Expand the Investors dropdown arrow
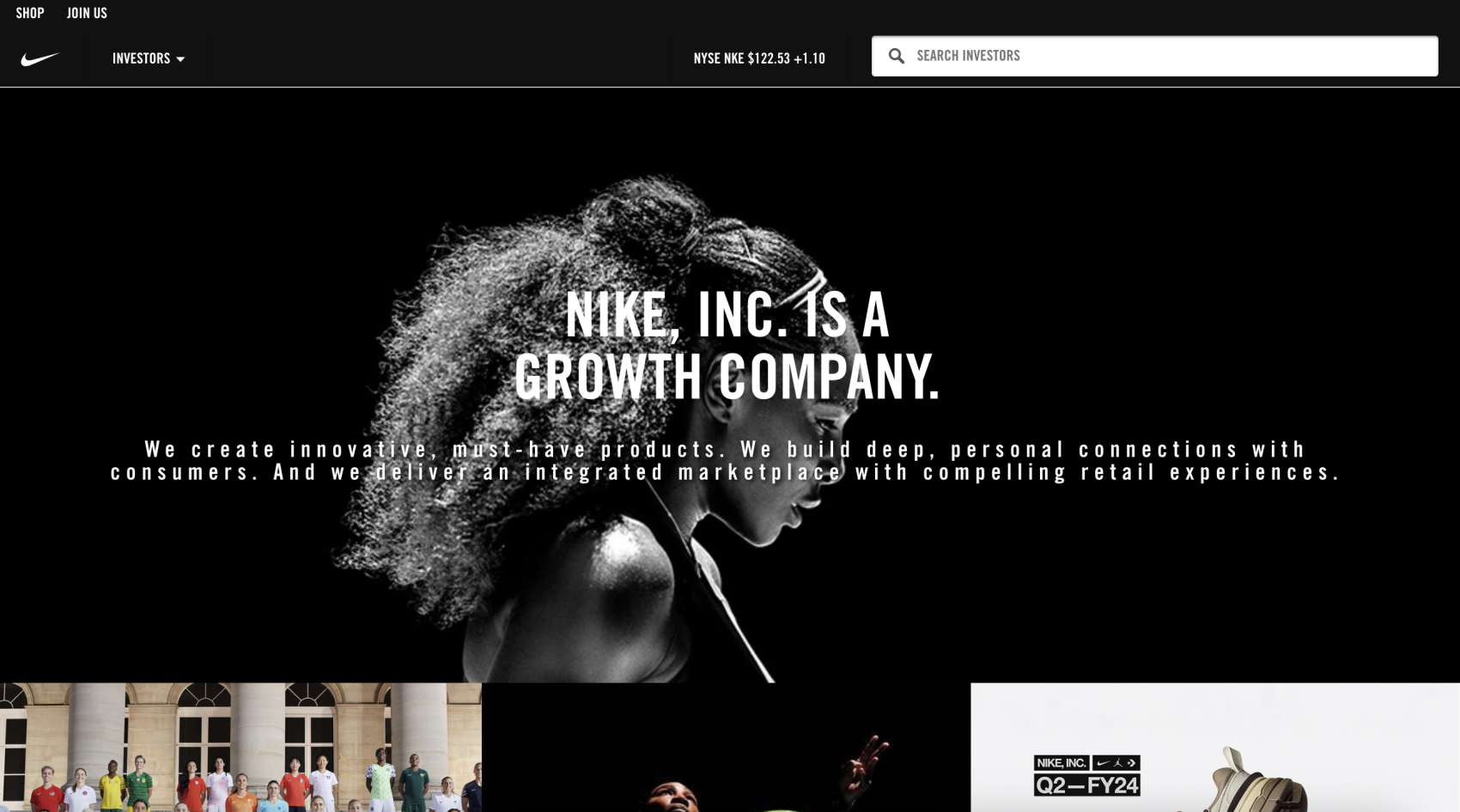 pos(180,59)
